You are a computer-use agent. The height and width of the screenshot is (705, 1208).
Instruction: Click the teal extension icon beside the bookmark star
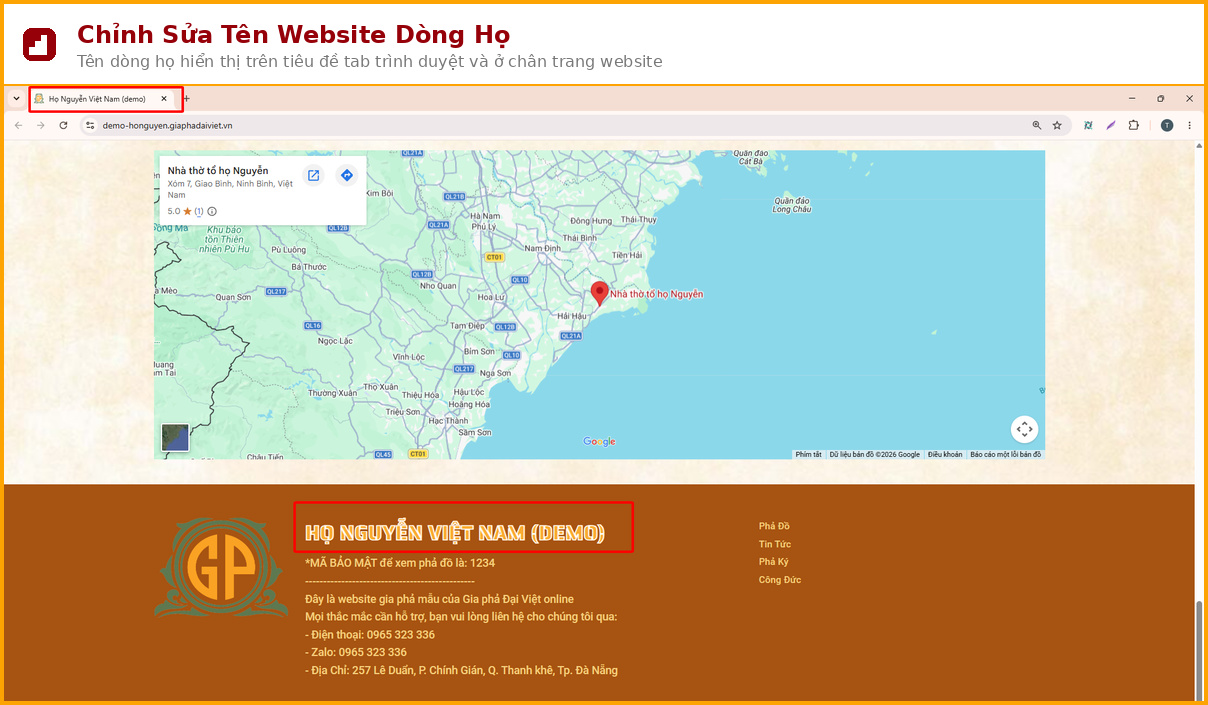(1088, 125)
